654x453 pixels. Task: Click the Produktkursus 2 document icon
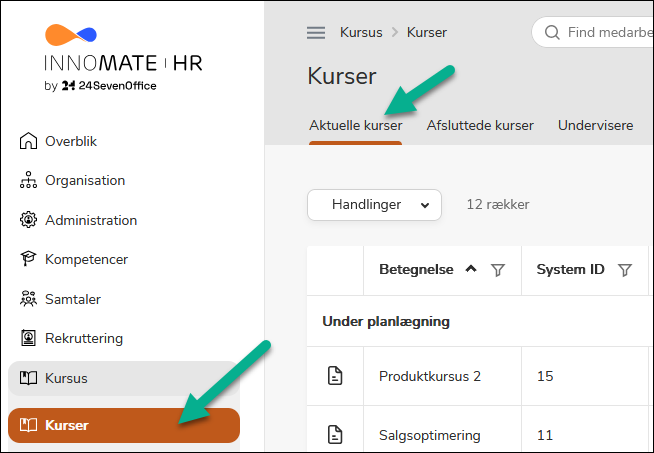335,376
